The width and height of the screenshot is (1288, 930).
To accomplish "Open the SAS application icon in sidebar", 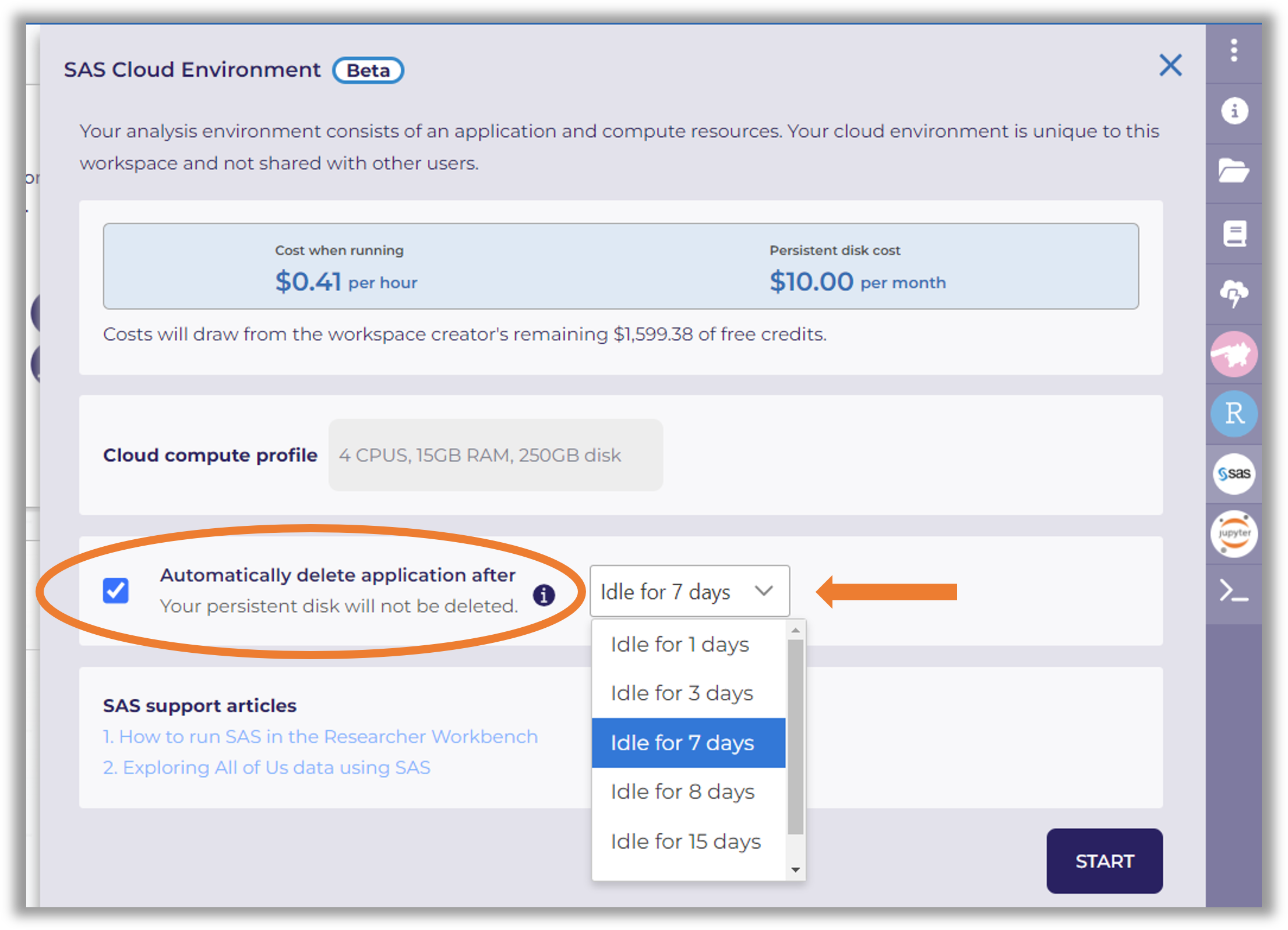I will pyautogui.click(x=1234, y=473).
